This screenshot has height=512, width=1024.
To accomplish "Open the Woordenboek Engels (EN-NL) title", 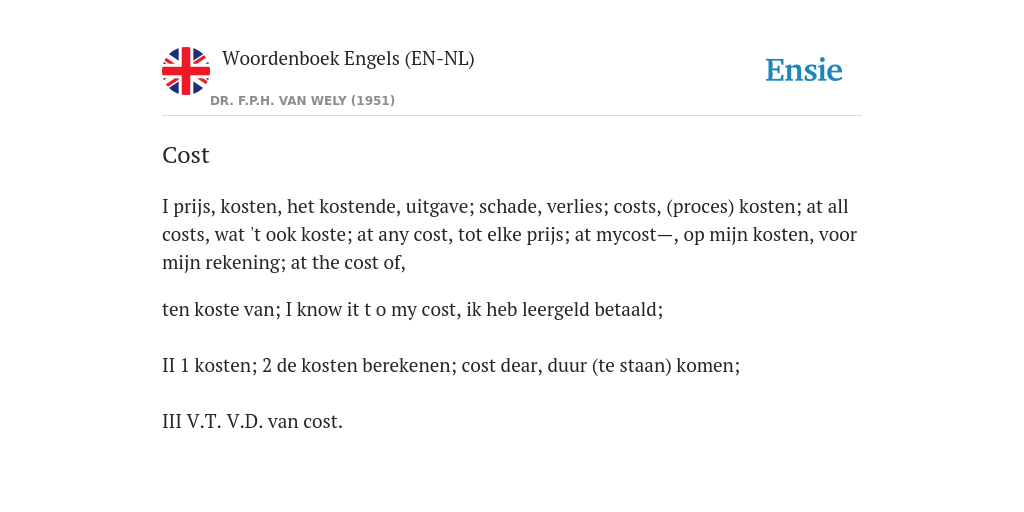I will [348, 59].
